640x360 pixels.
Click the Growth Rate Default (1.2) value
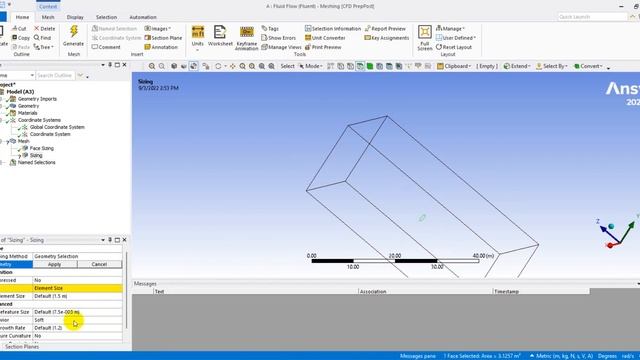78,328
